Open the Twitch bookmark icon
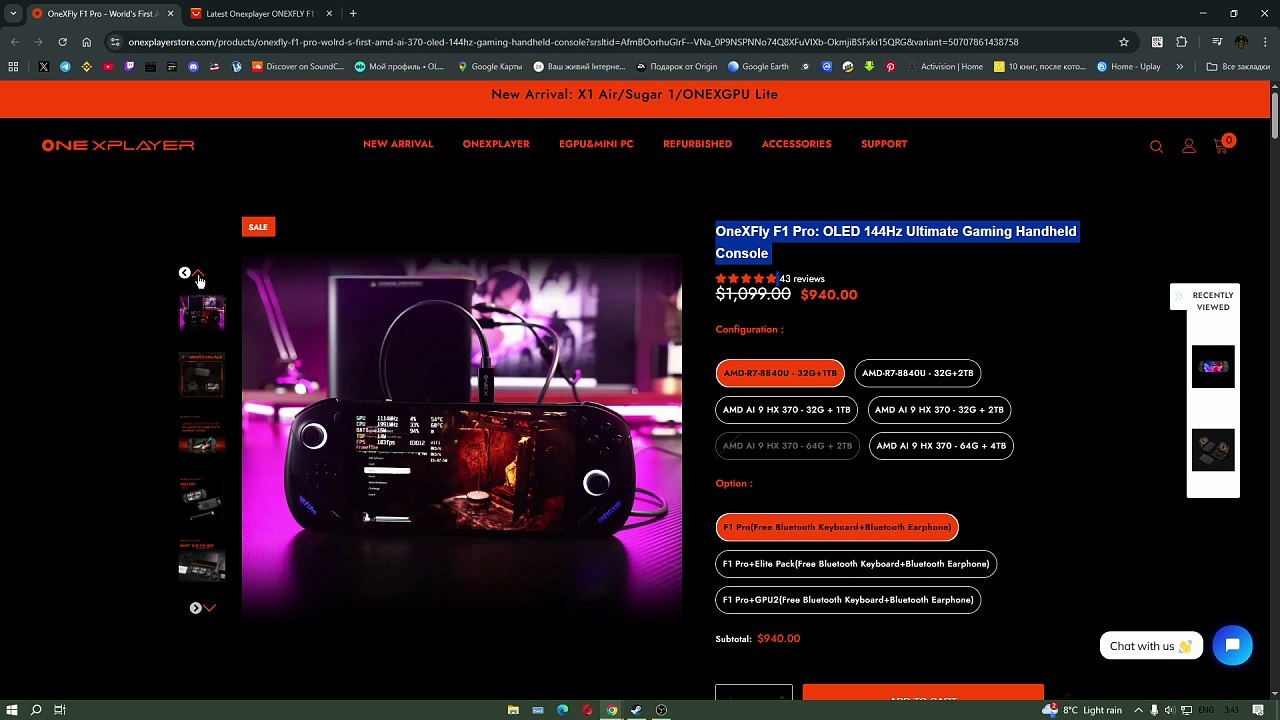This screenshot has height=720, width=1280. coord(129,67)
